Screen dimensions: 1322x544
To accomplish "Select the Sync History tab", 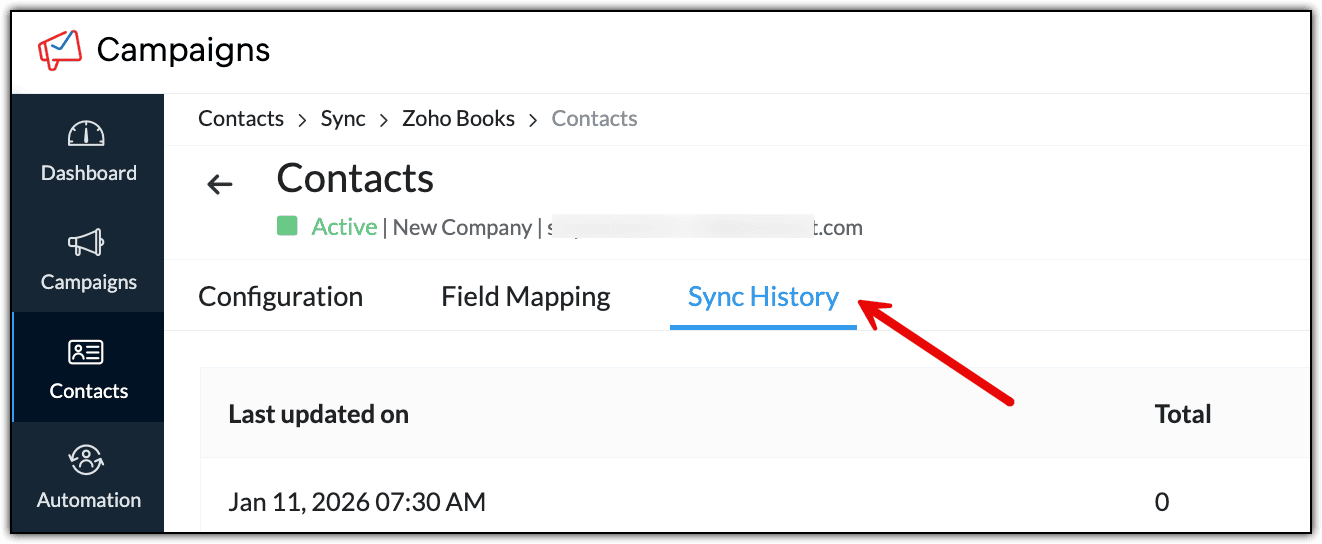I will pos(763,297).
